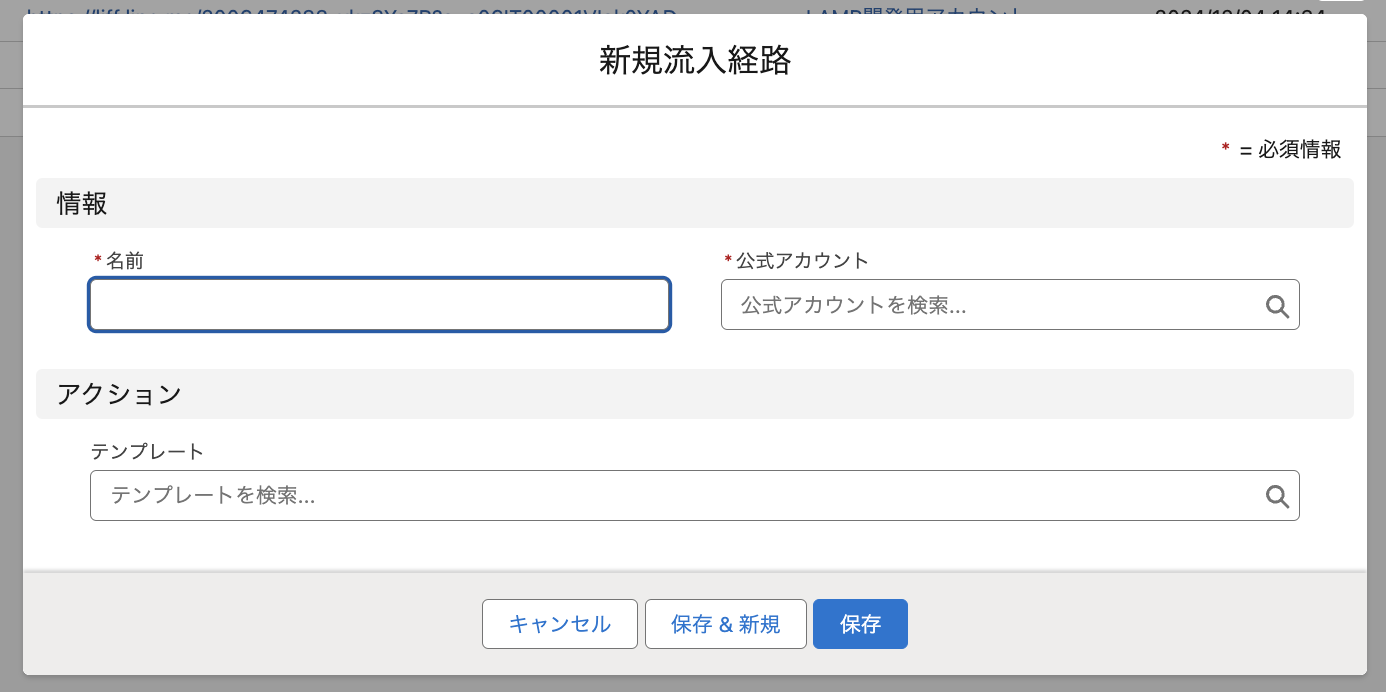1386x692 pixels.
Task: Click the 保存 & 新規 button
Action: point(725,624)
